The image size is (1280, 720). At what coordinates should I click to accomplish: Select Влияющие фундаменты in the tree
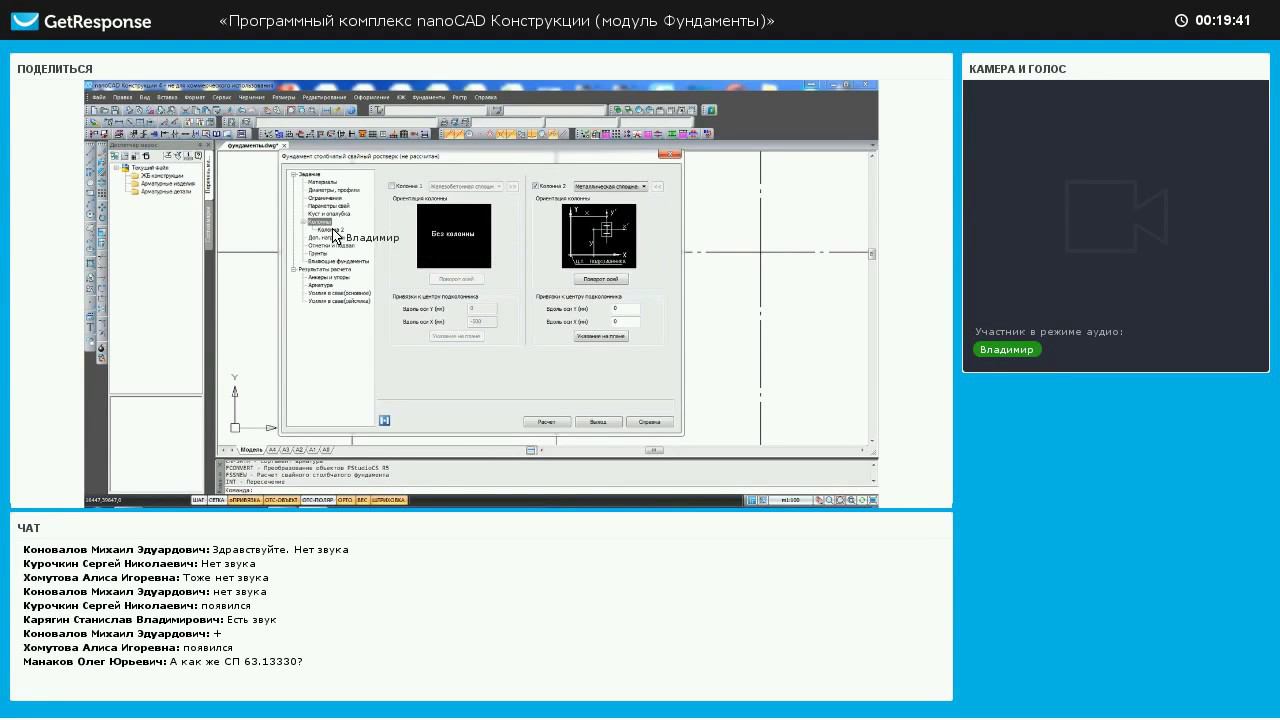339,261
